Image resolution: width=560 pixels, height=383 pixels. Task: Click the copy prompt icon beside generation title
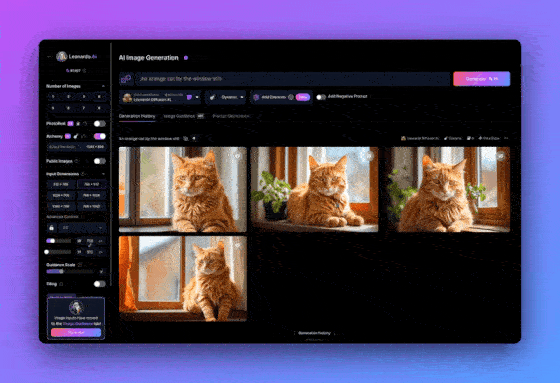point(186,139)
